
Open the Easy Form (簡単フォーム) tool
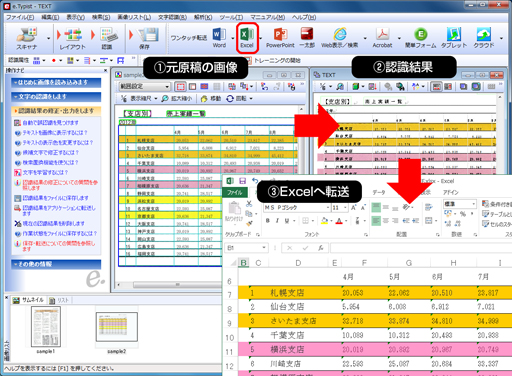(421, 37)
